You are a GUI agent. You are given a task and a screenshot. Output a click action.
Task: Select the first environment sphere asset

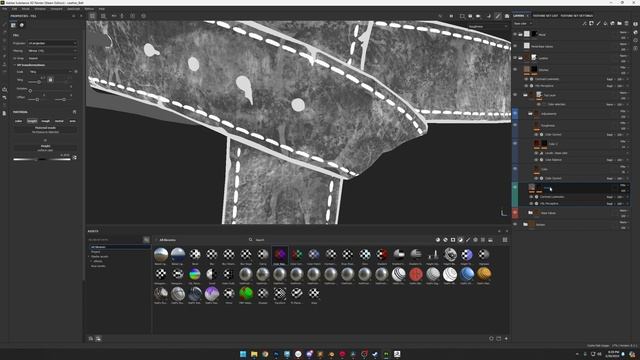click(161, 256)
